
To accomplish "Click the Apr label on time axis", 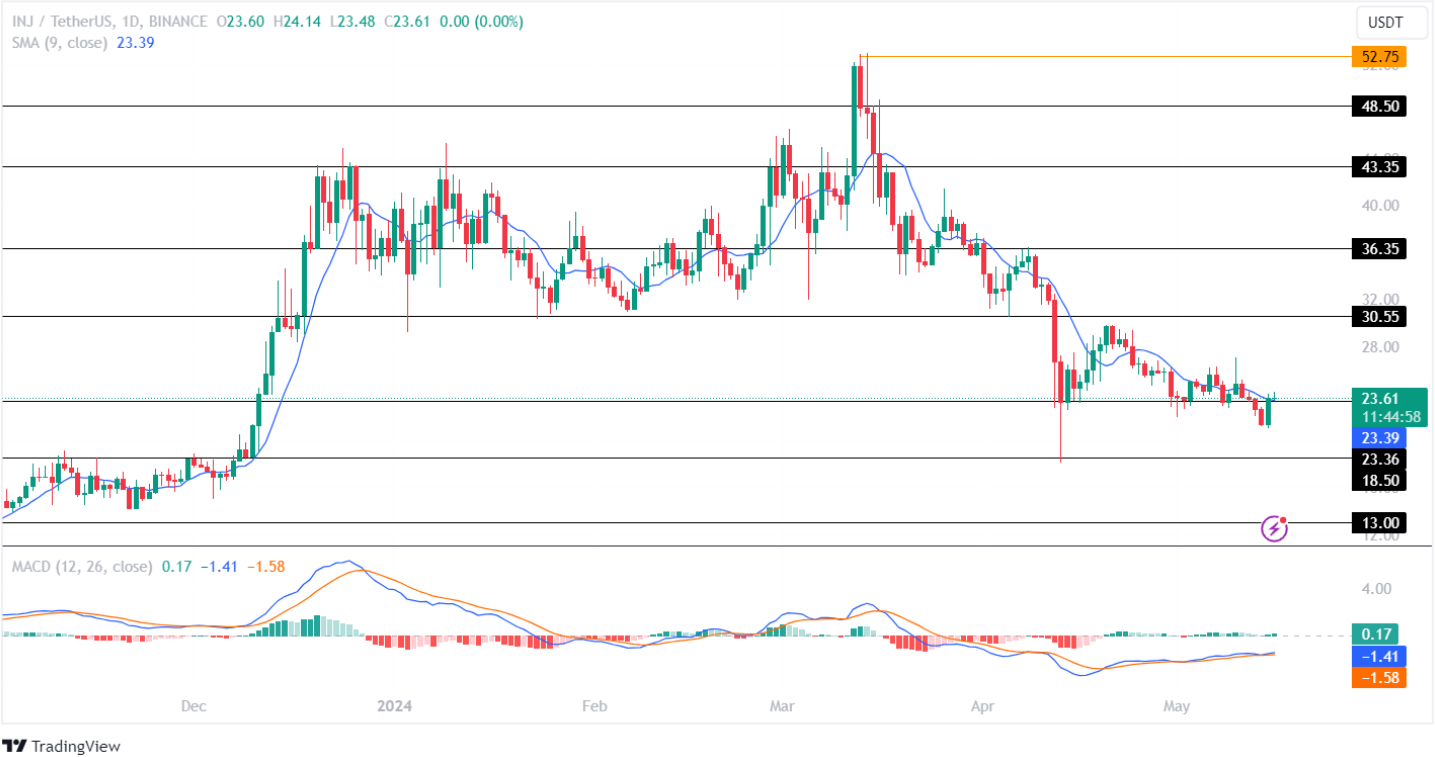I will point(983,707).
